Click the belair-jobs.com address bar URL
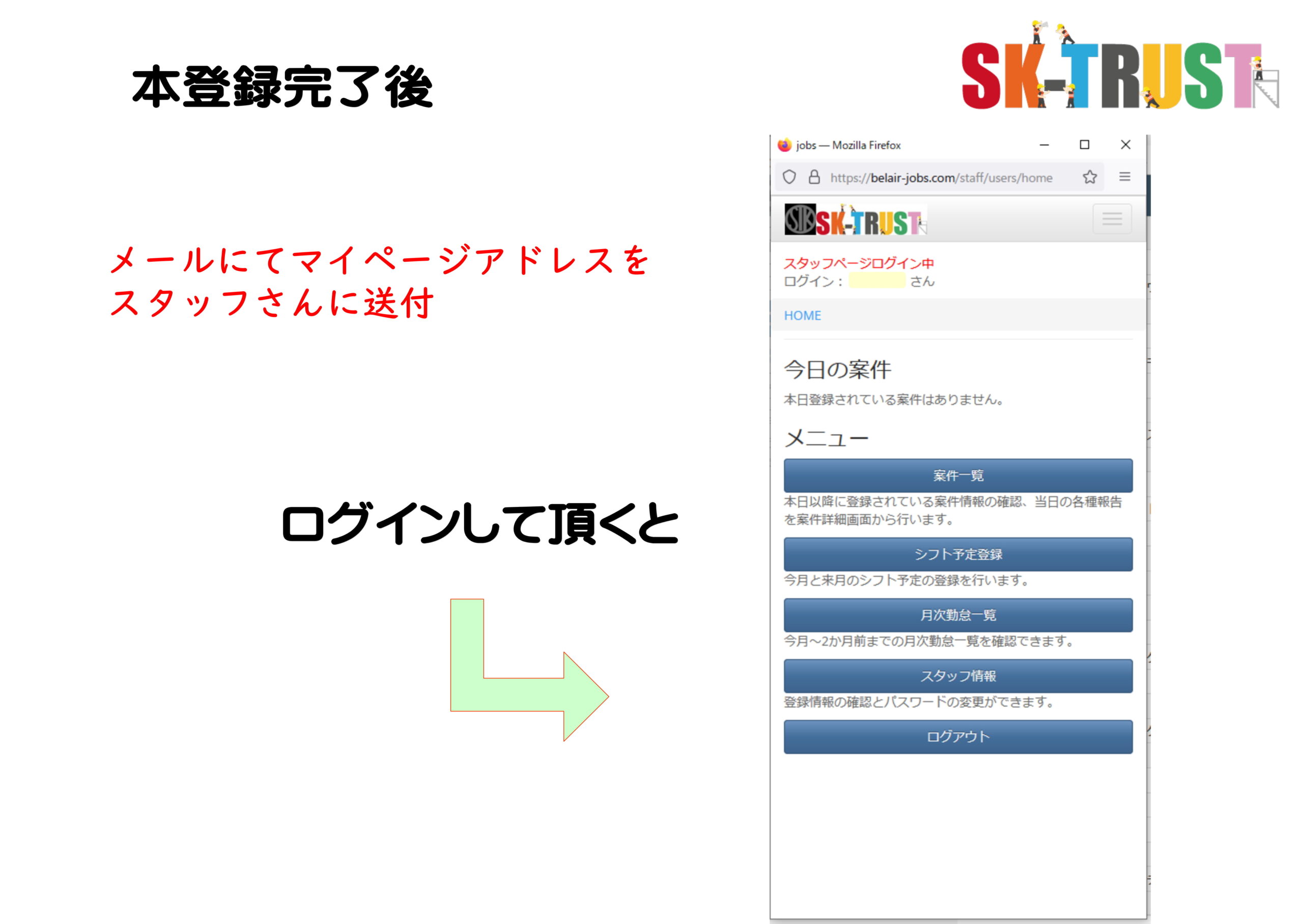1303x924 pixels. click(x=941, y=178)
